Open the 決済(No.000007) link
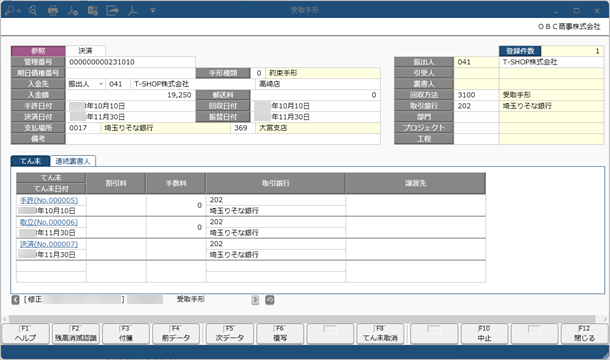610x360 pixels. pos(49,244)
